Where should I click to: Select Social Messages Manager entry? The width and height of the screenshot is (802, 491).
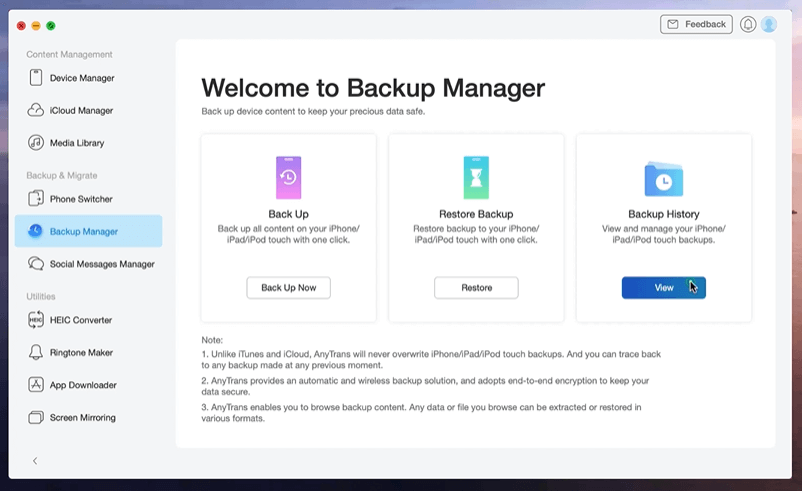tap(88, 264)
